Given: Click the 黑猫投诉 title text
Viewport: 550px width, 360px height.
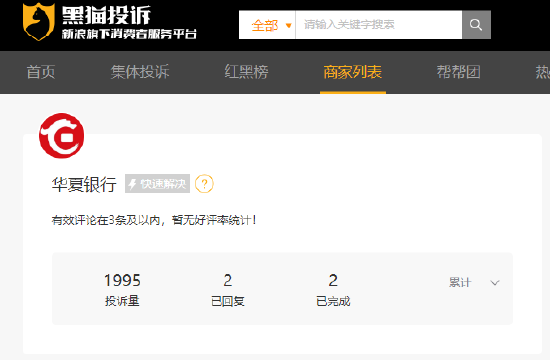Looking at the screenshot, I should tap(106, 15).
